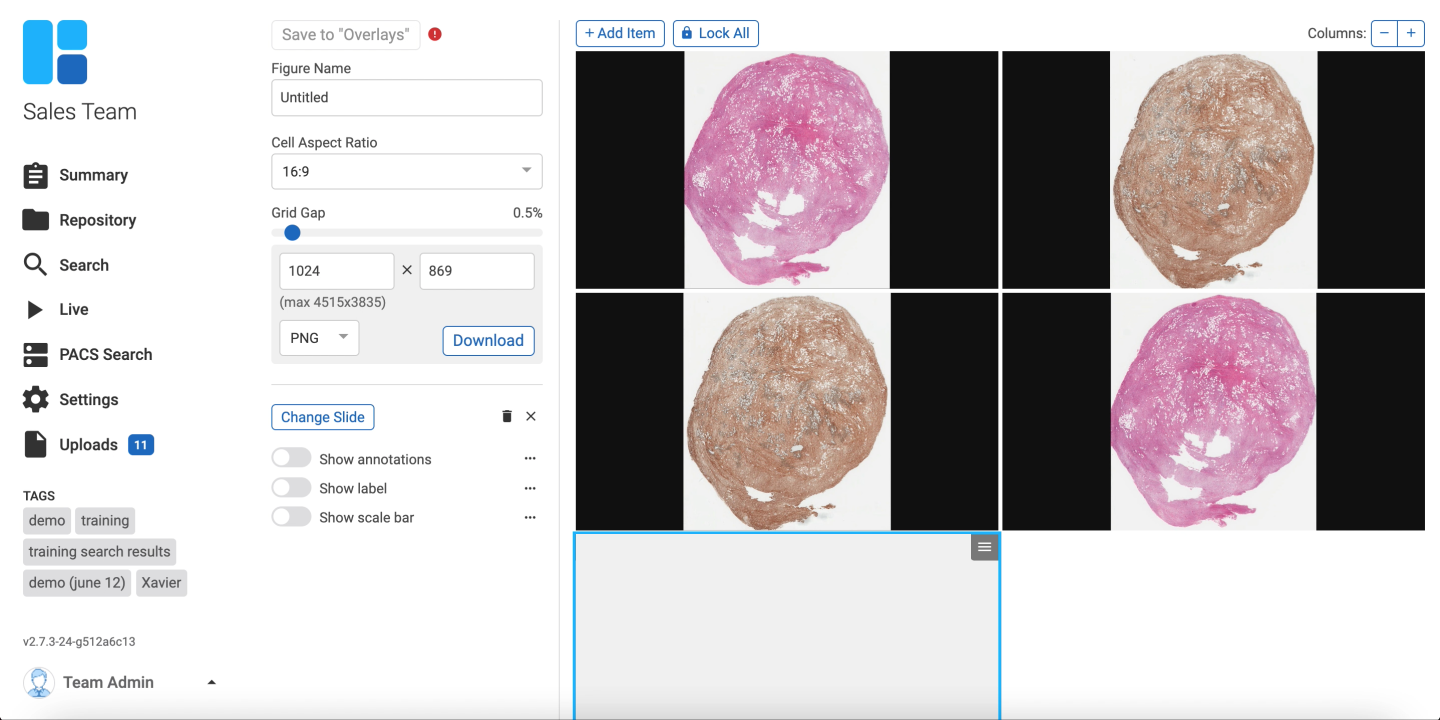Close the cell options with X
Screen dimensions: 1440x720
pos(531,416)
